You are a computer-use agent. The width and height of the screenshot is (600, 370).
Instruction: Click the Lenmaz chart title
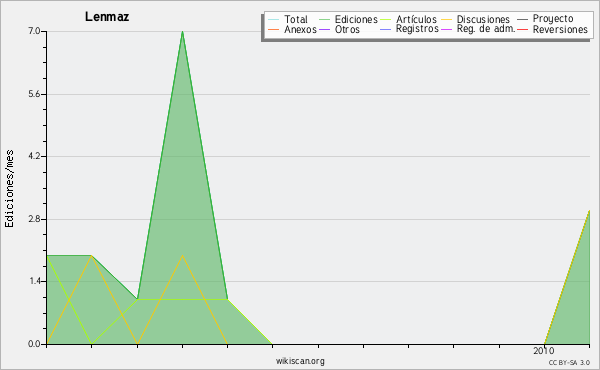[x=107, y=17]
